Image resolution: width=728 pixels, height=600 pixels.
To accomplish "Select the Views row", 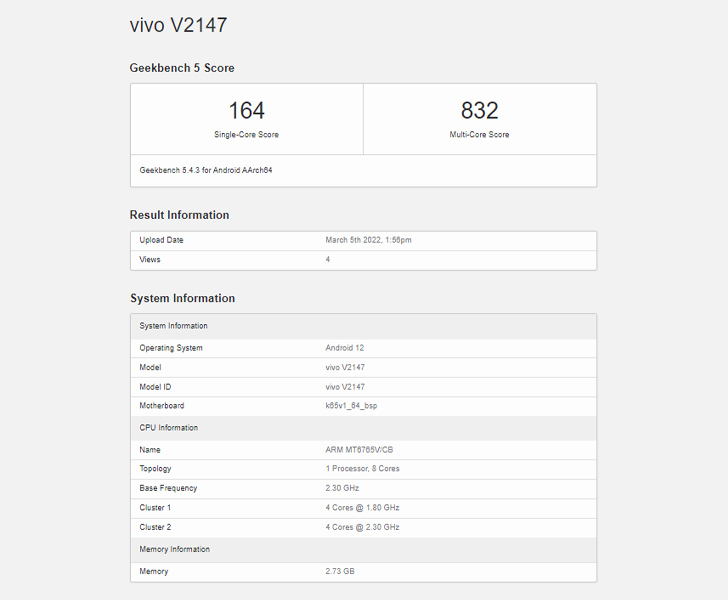I will click(x=364, y=260).
